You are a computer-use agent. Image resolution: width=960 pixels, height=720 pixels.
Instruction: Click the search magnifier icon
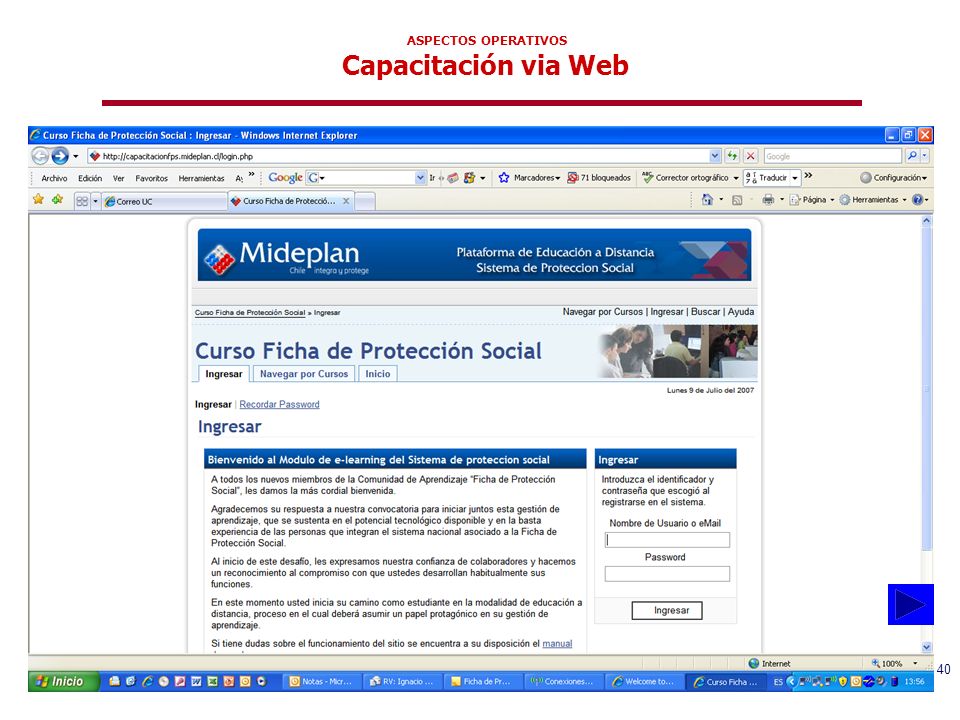click(912, 156)
